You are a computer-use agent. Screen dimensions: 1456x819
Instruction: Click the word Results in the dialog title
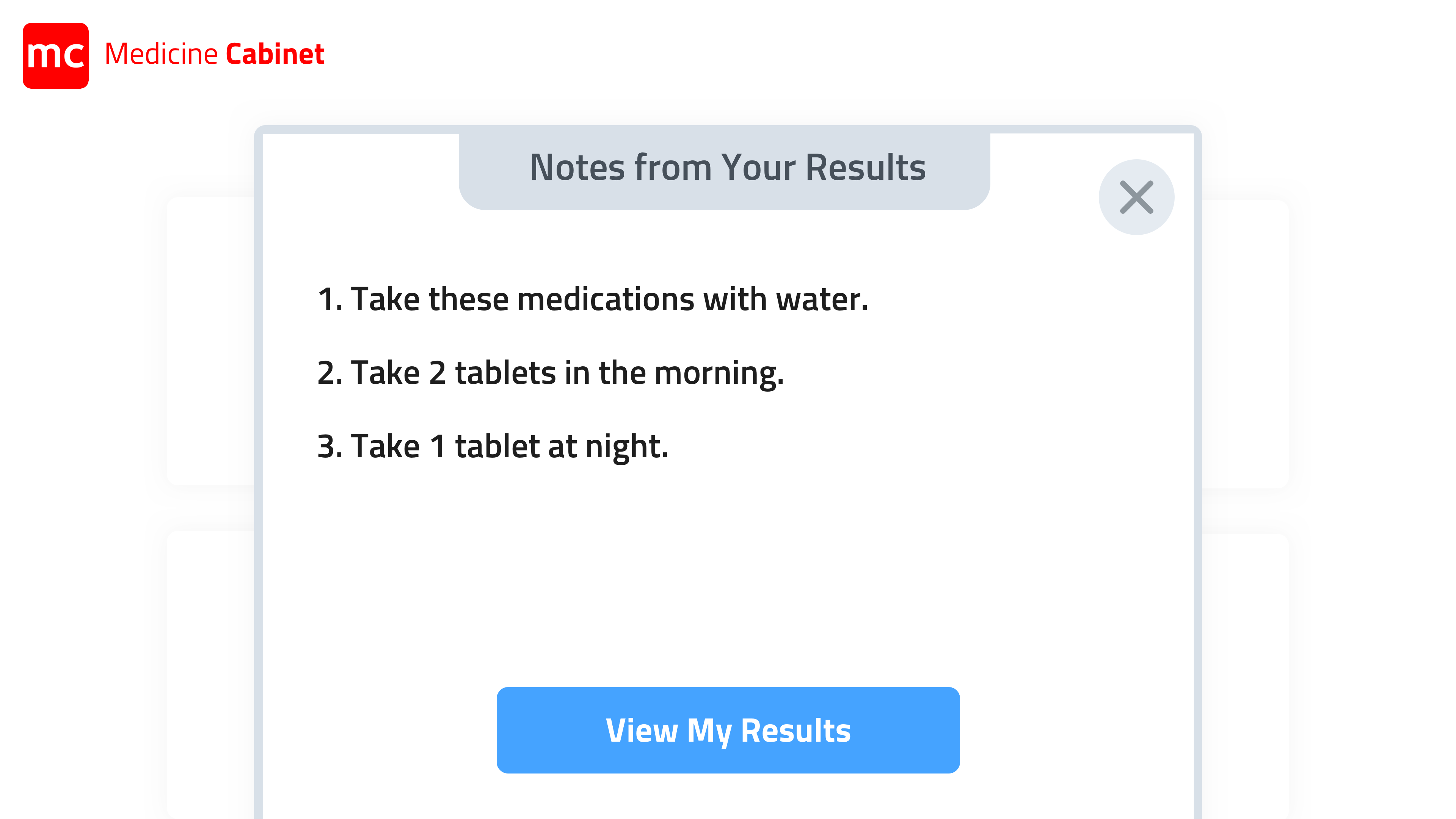(865, 168)
